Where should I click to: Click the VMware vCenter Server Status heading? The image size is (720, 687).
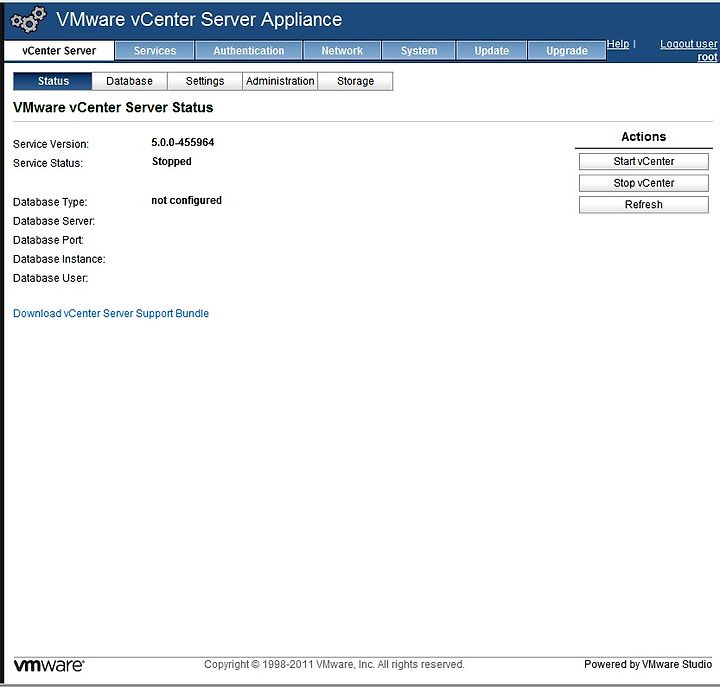pyautogui.click(x=113, y=107)
